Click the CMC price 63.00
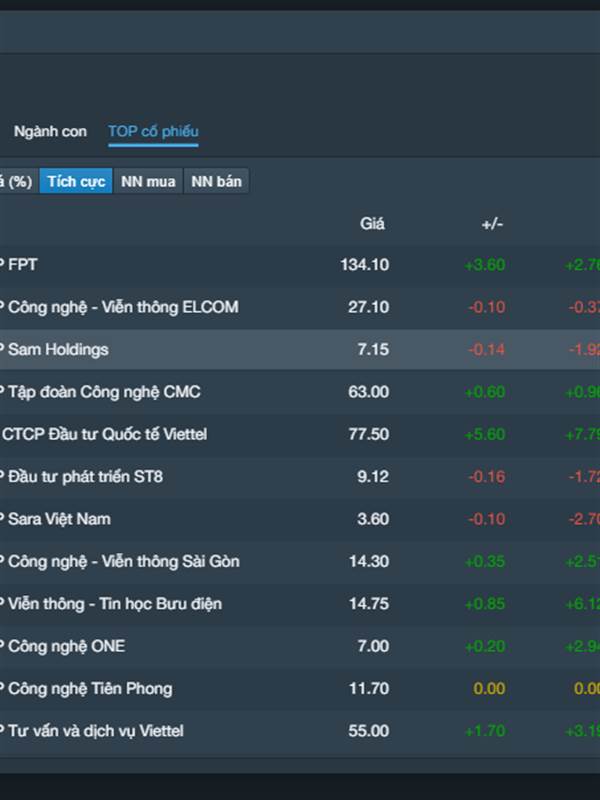This screenshot has height=800, width=600. 368,392
